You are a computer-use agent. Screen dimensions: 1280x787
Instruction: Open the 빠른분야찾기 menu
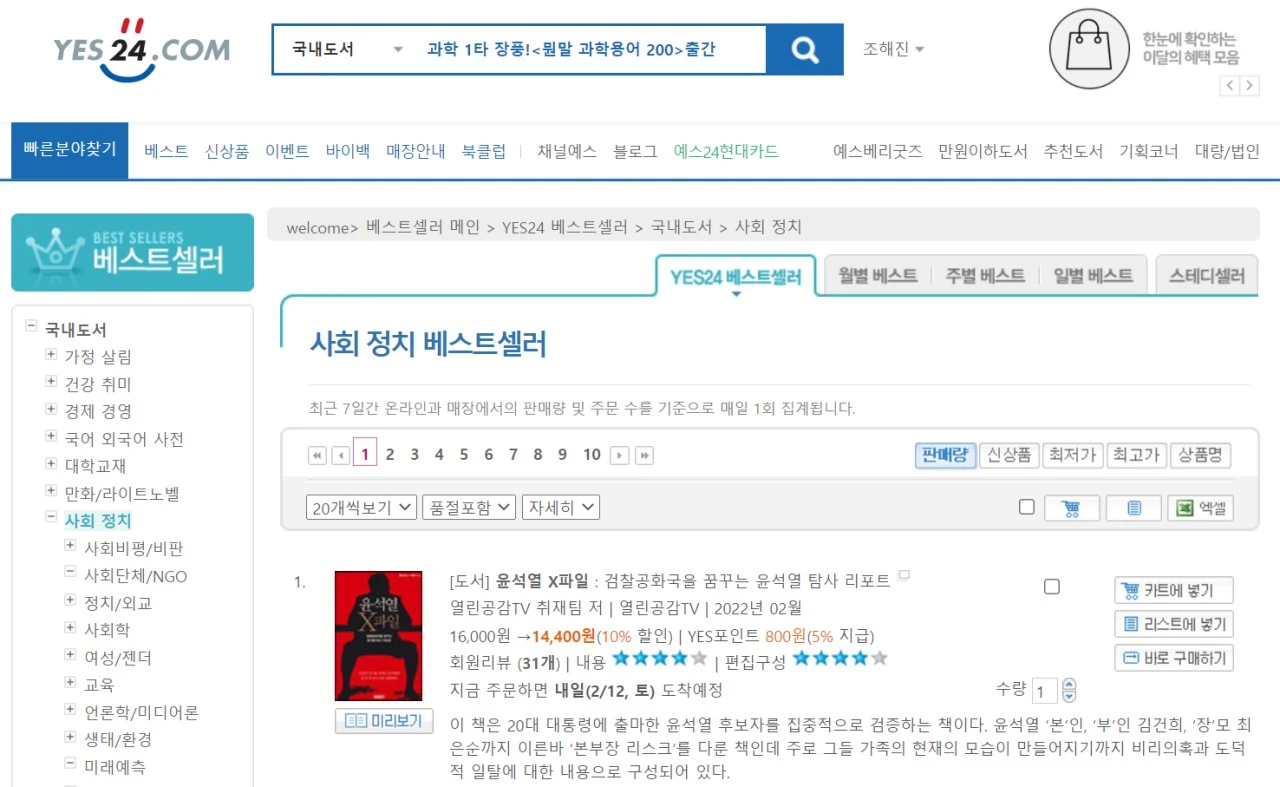70,150
